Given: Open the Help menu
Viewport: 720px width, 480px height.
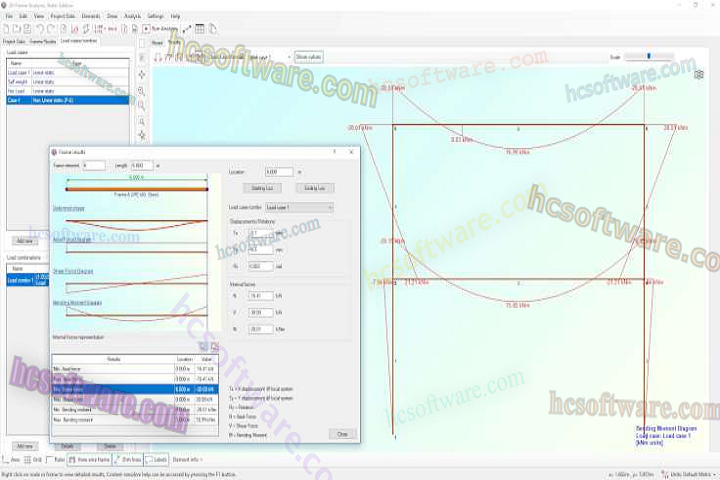Looking at the screenshot, I should click(175, 16).
